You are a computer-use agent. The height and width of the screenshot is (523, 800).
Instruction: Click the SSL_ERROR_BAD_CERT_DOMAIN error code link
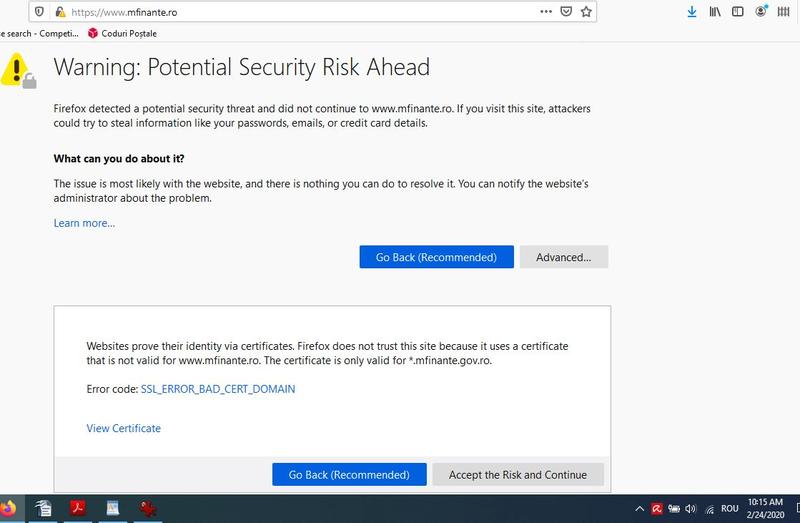pos(218,388)
